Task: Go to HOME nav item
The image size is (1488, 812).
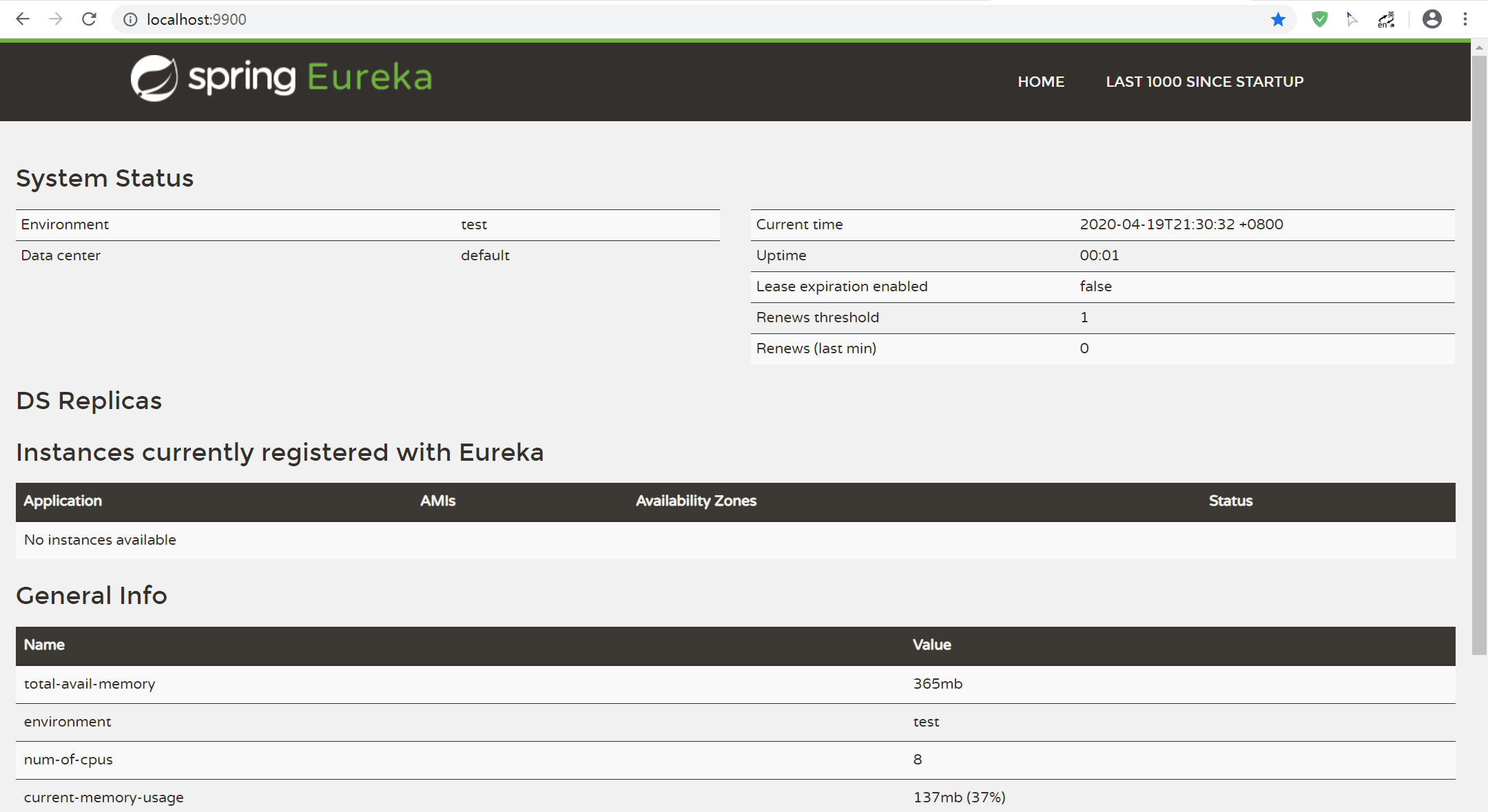Action: pyautogui.click(x=1041, y=81)
